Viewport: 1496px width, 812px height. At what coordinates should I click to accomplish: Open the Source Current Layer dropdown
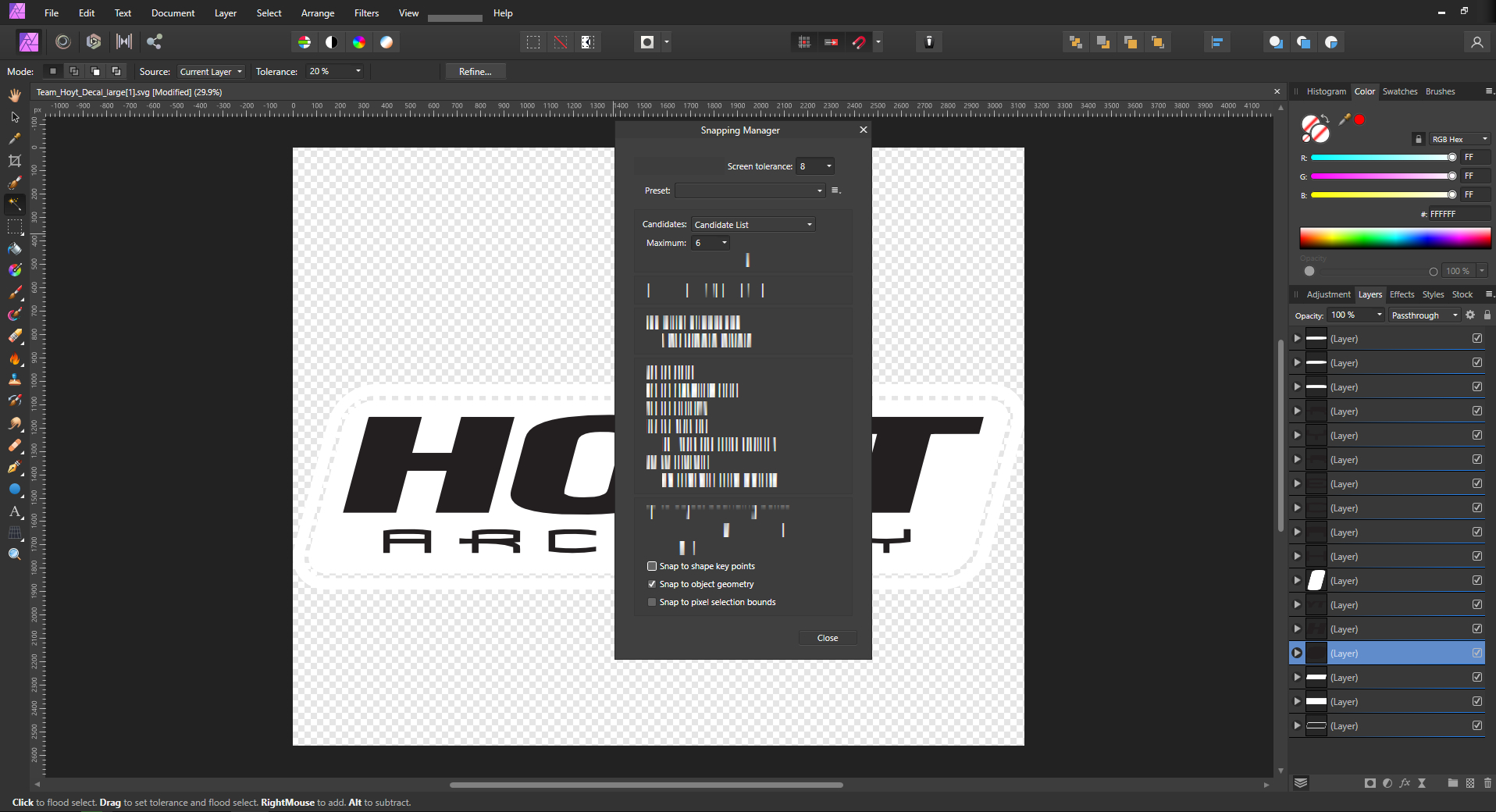[x=211, y=71]
